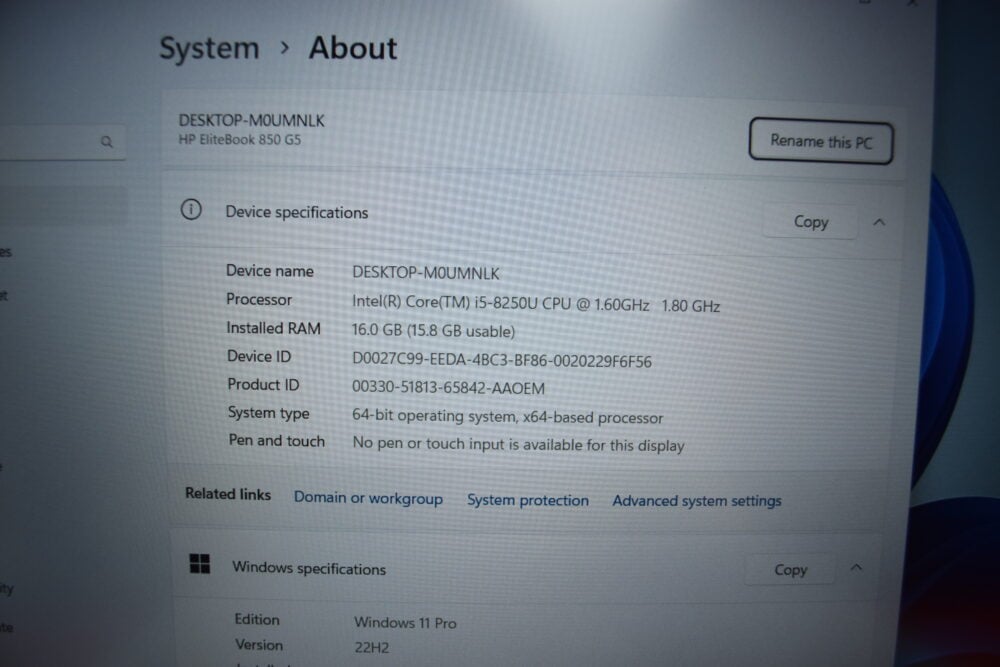This screenshot has width=1000, height=667.
Task: Select the System type 64-bit value
Action: (x=508, y=416)
